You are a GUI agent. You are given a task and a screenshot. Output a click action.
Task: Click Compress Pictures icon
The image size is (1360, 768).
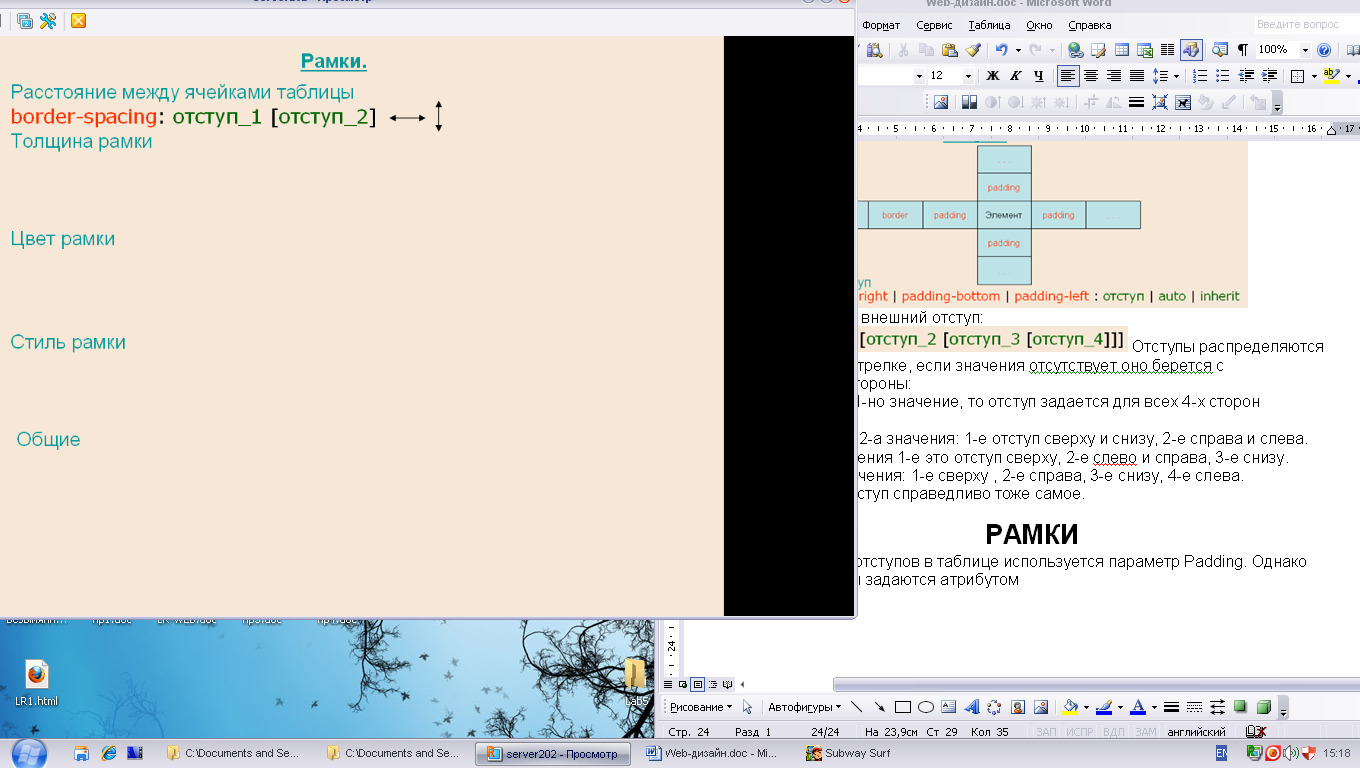[1160, 102]
